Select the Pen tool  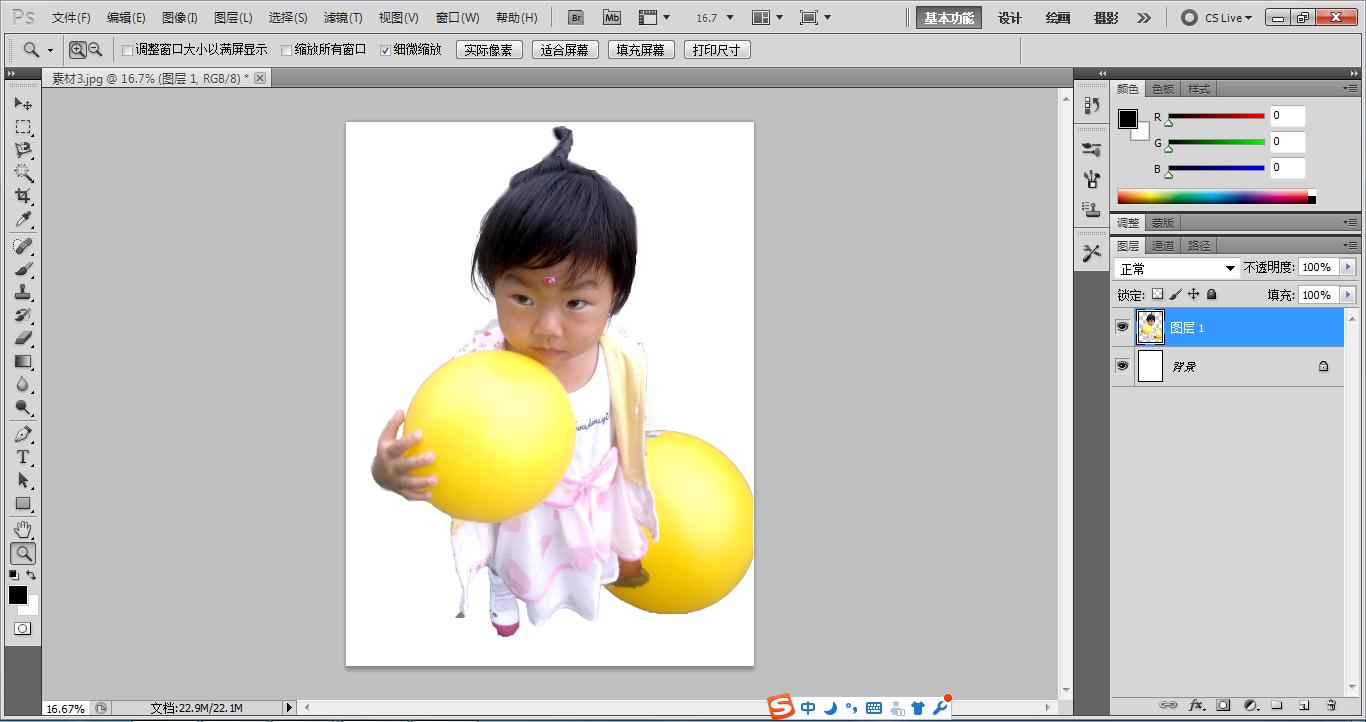tap(22, 434)
